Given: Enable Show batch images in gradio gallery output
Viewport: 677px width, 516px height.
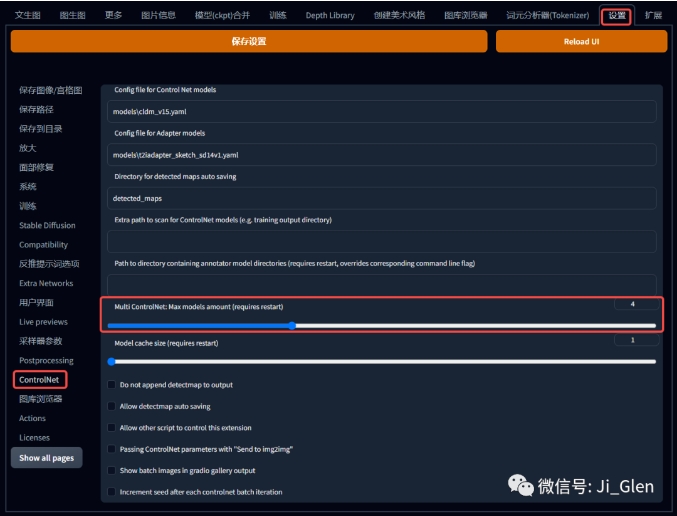Looking at the screenshot, I should [111, 470].
